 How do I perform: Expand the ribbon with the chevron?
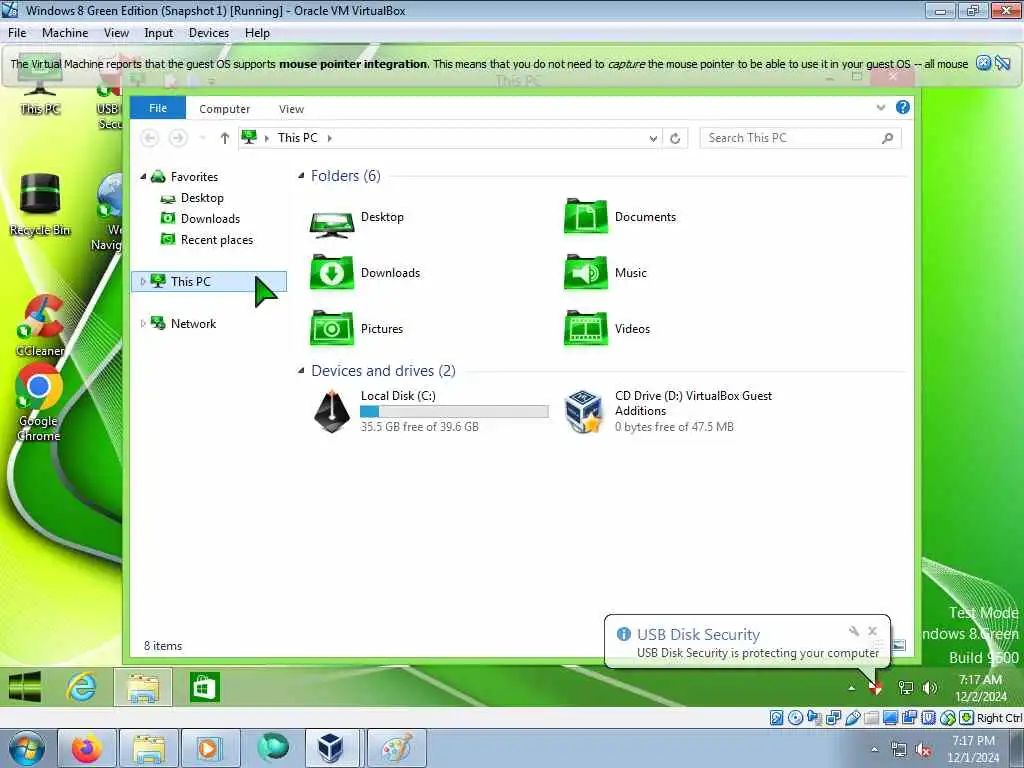(881, 108)
